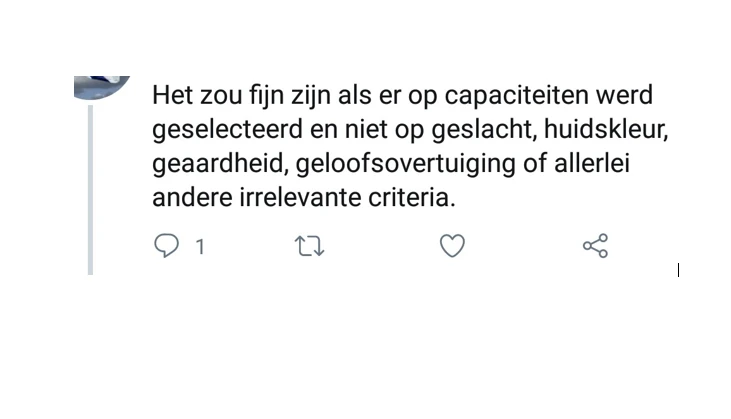
Task: Select the word "geselecteerd" in the tweet
Action: pos(228,130)
